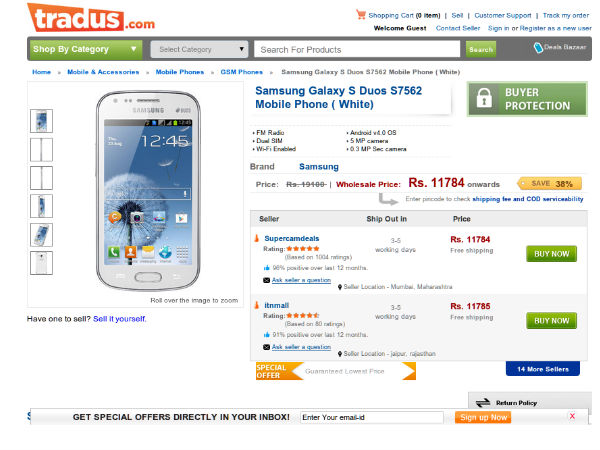
Task: Expand the Shop By Category menu
Action: coord(85,48)
